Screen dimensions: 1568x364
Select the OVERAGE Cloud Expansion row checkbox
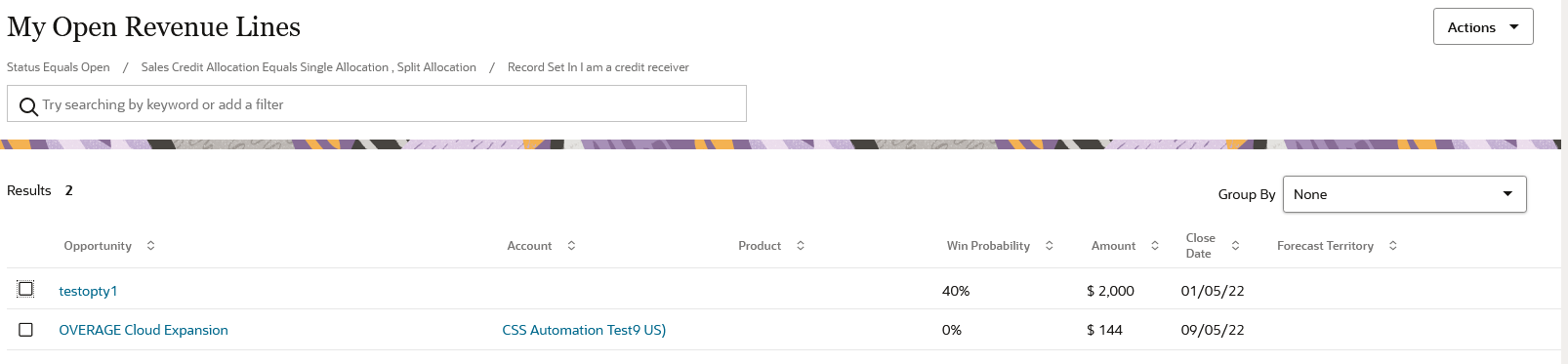click(x=26, y=330)
